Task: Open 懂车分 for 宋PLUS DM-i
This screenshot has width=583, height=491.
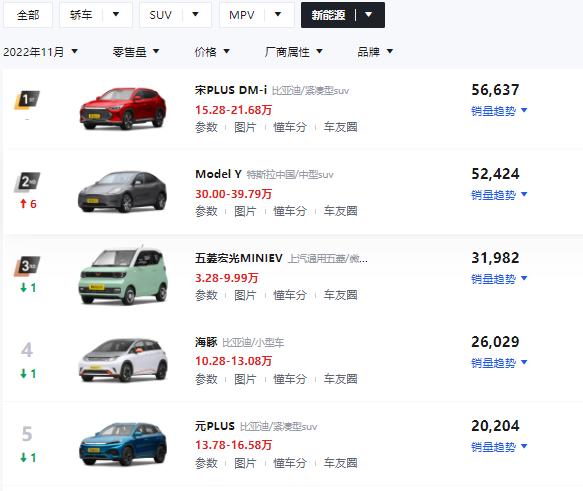Action: pyautogui.click(x=290, y=127)
